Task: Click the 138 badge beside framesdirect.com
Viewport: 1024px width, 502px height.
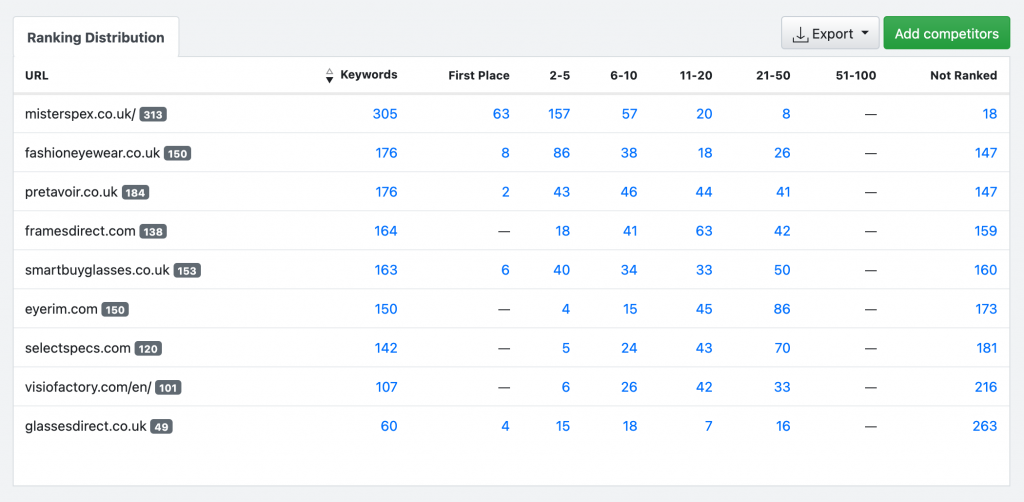Action: pos(153,232)
